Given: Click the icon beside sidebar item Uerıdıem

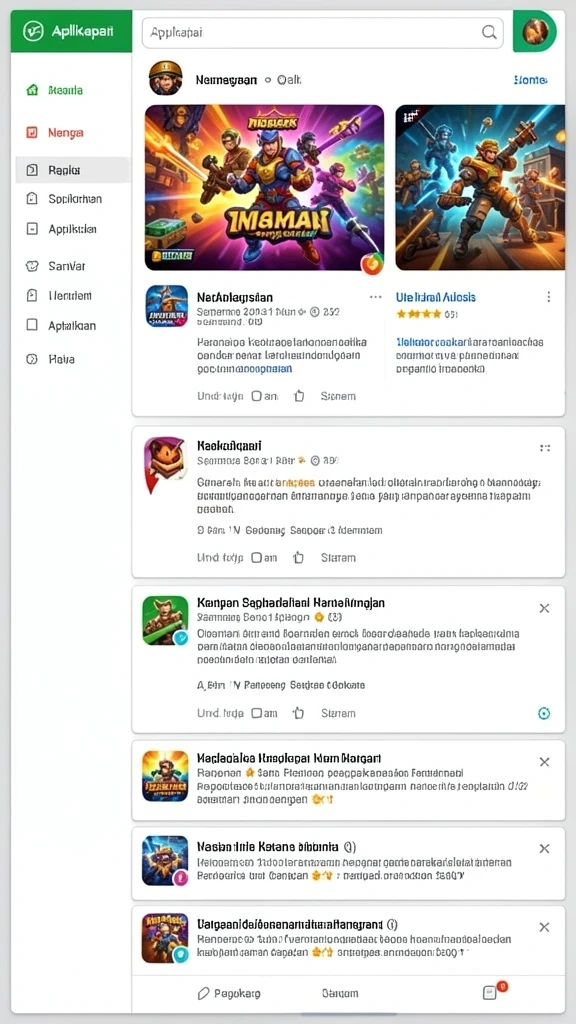Looking at the screenshot, I should (x=31, y=296).
